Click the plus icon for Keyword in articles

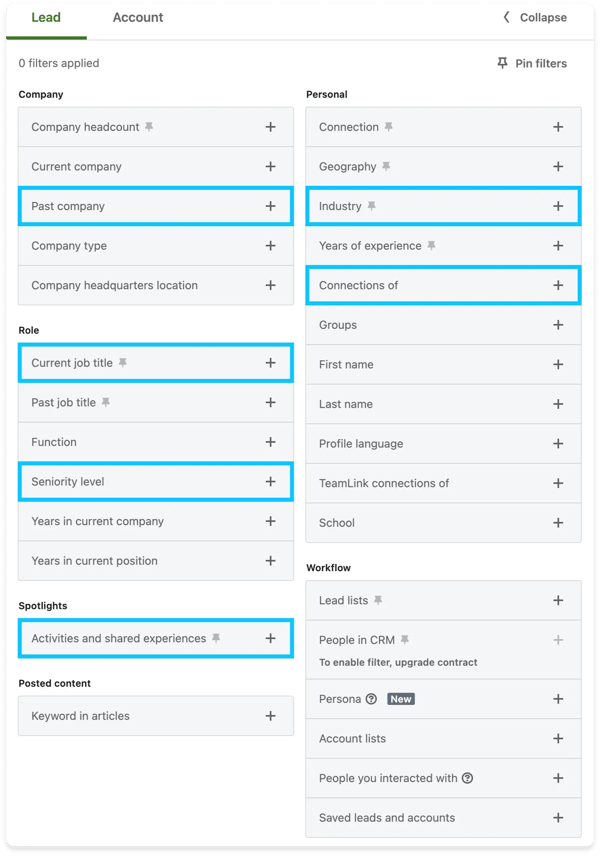(270, 716)
